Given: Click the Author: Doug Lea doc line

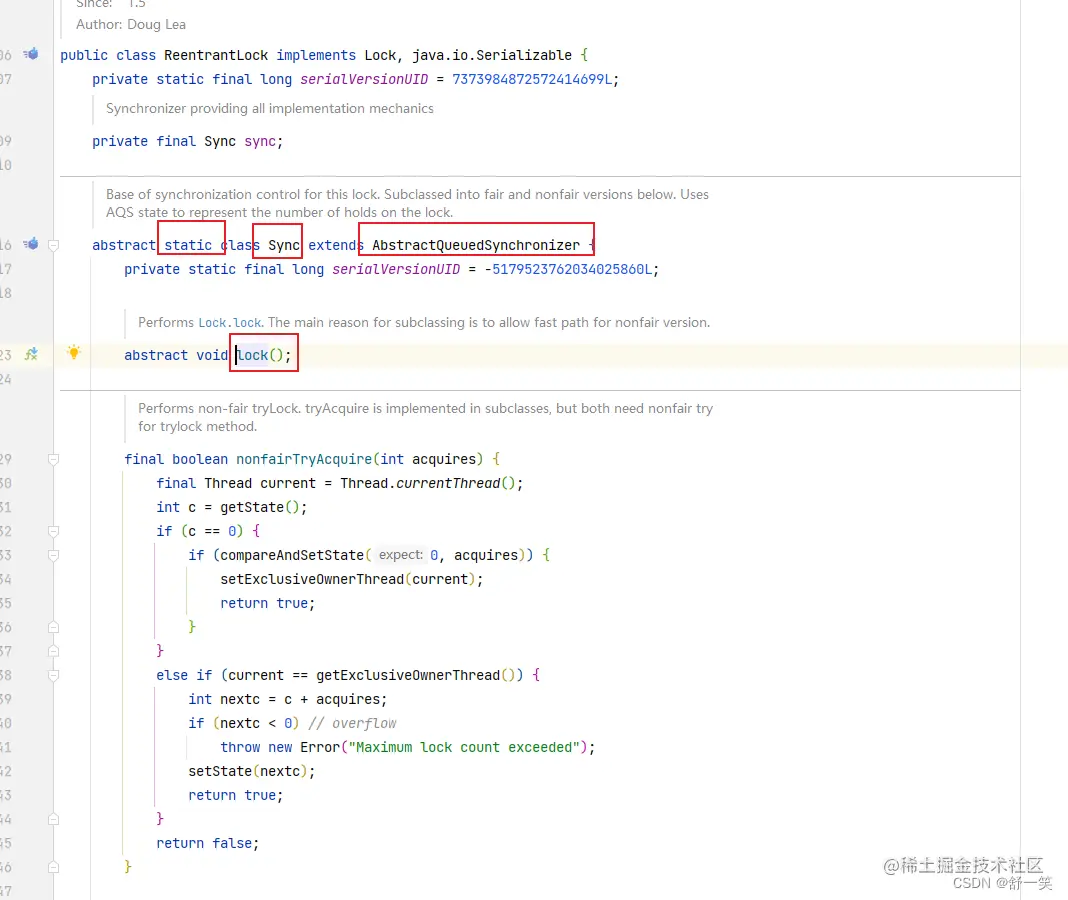Looking at the screenshot, I should pos(131,25).
